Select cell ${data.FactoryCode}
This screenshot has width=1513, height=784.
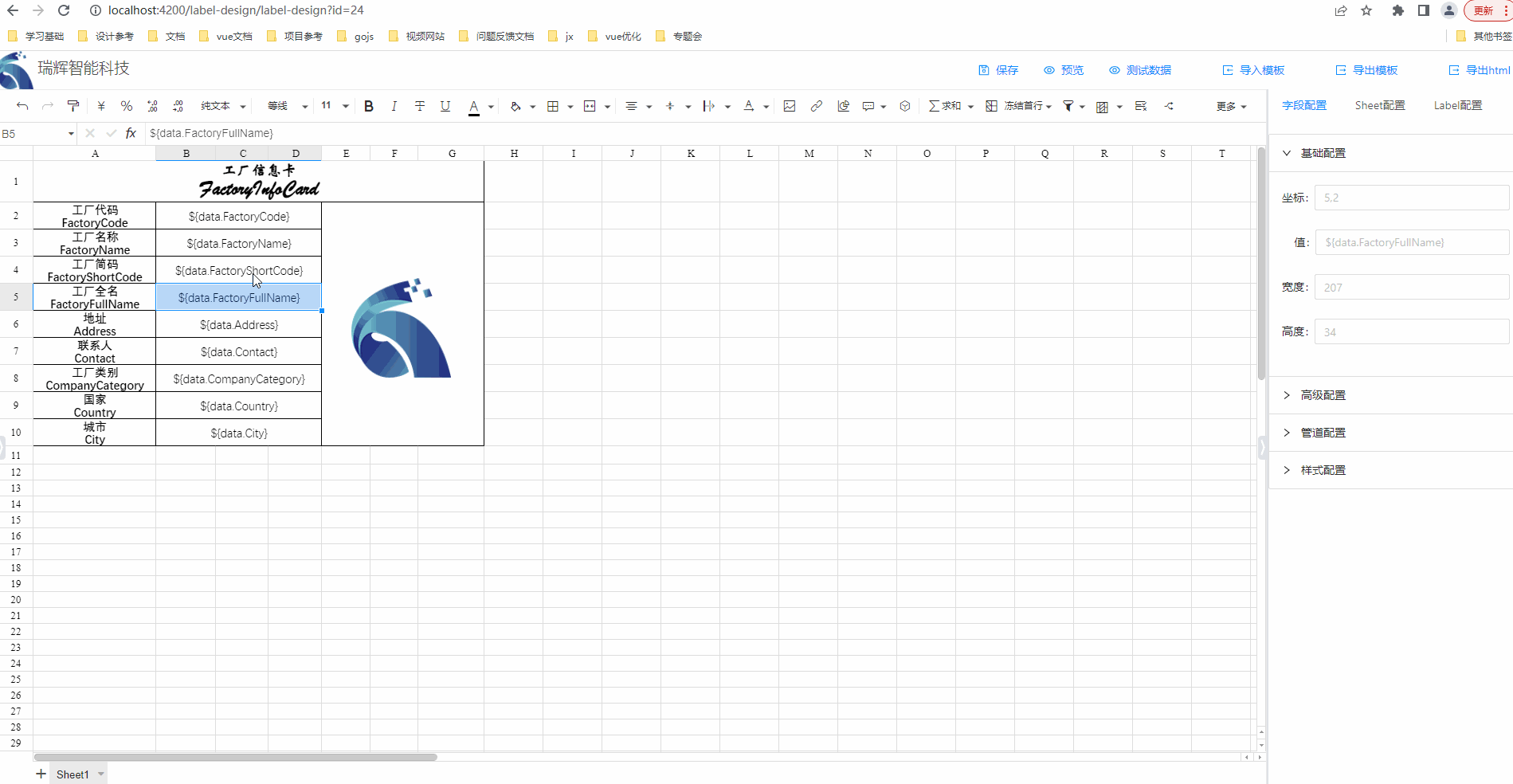click(239, 216)
